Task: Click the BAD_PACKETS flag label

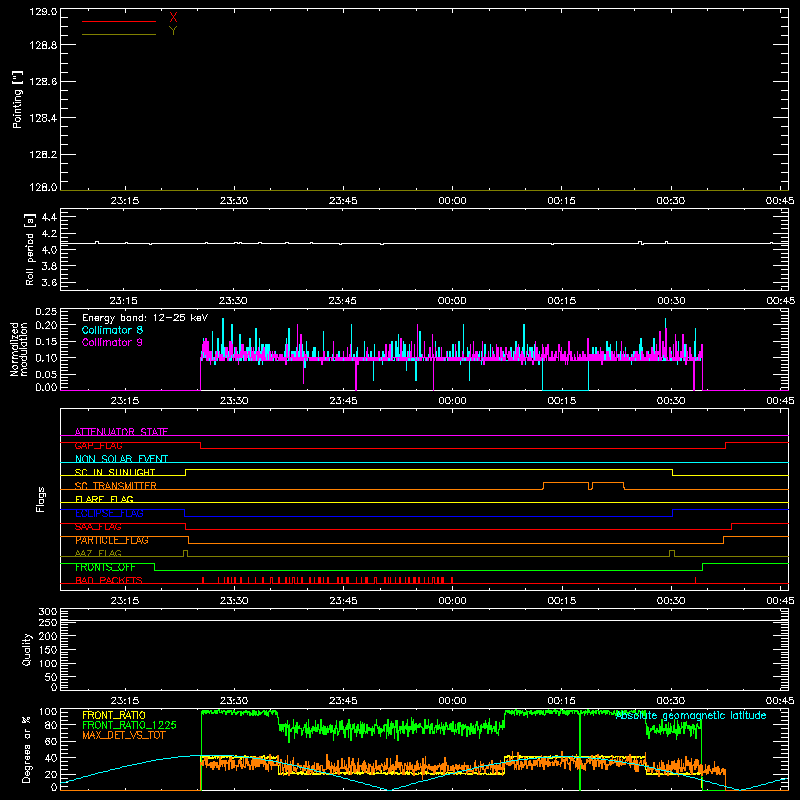Action: pyautogui.click(x=109, y=580)
